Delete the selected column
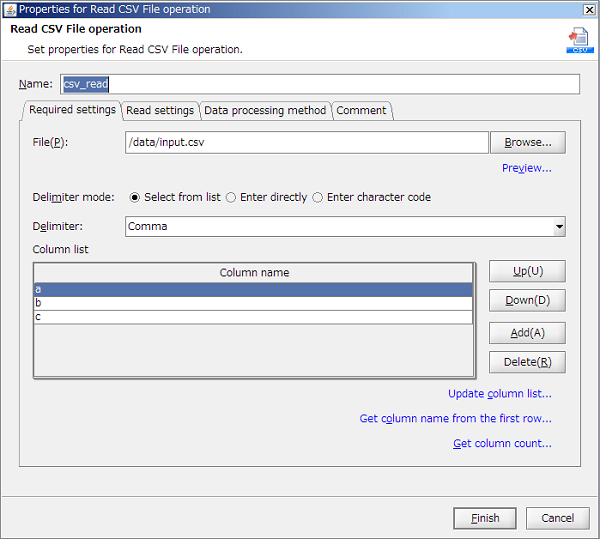 (x=527, y=362)
